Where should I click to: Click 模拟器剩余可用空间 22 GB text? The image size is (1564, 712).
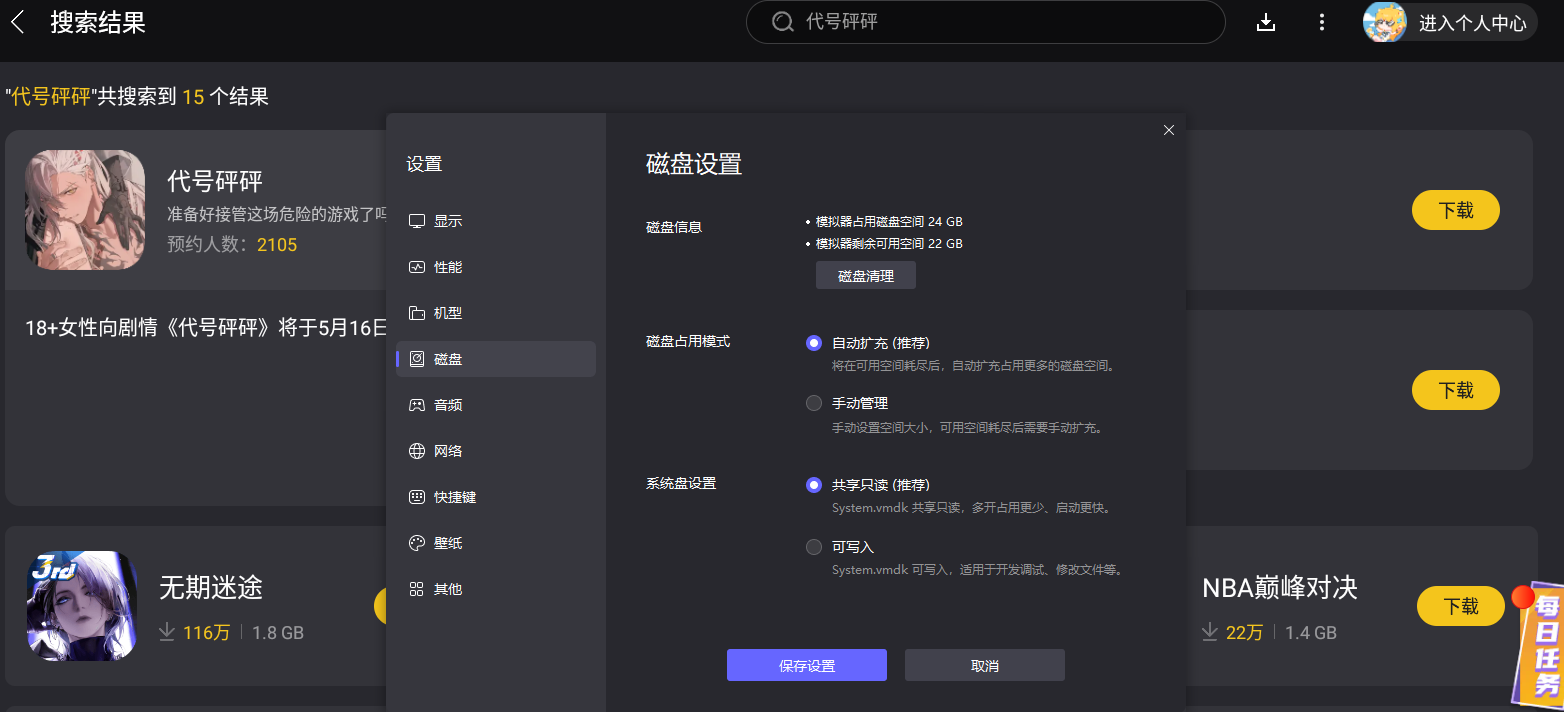tap(889, 244)
